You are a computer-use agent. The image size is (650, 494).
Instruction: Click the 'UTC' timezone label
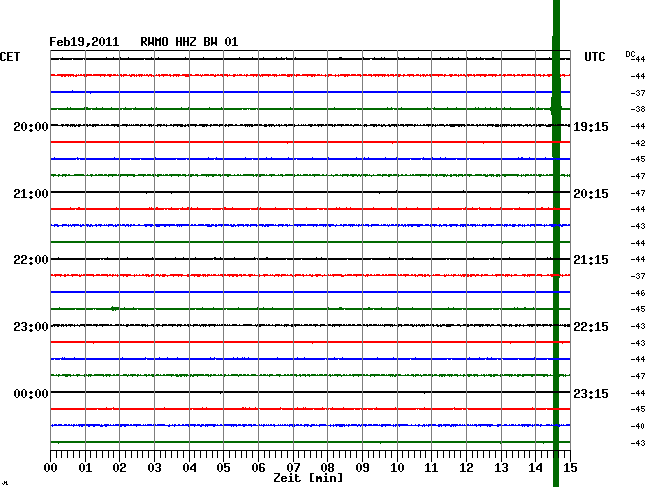coord(594,57)
